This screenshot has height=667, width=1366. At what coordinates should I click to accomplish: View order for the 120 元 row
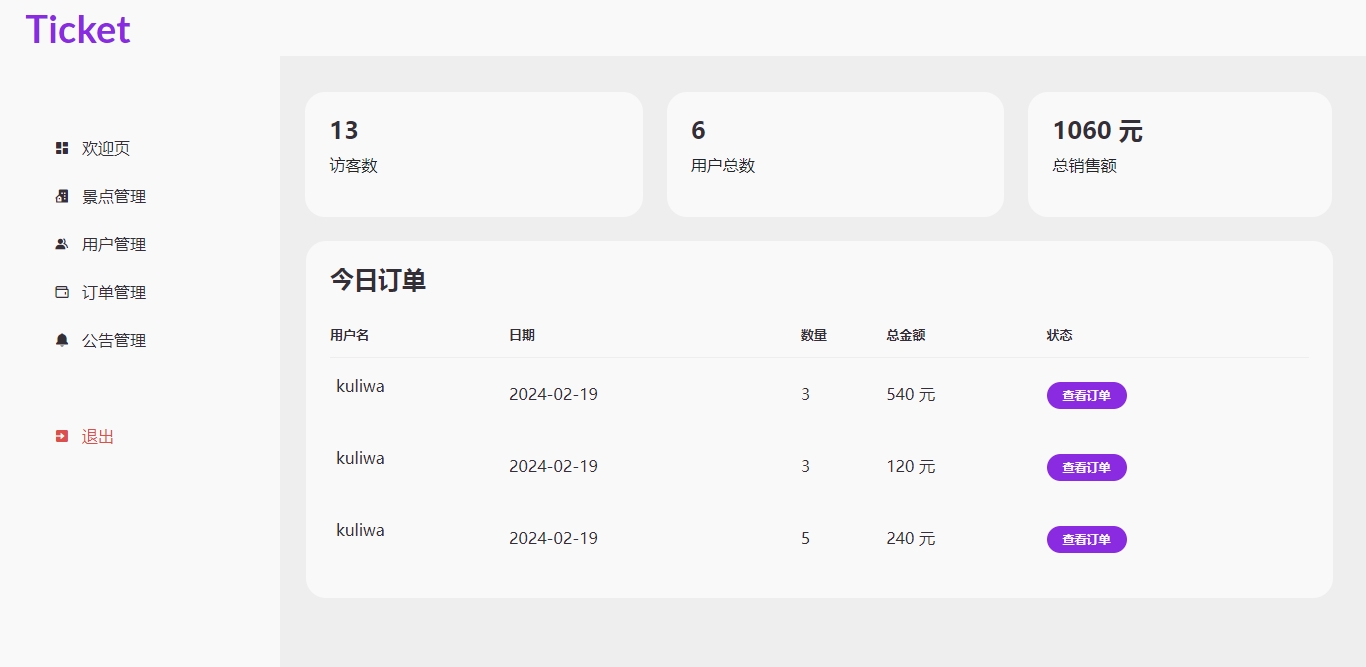pyautogui.click(x=1086, y=467)
